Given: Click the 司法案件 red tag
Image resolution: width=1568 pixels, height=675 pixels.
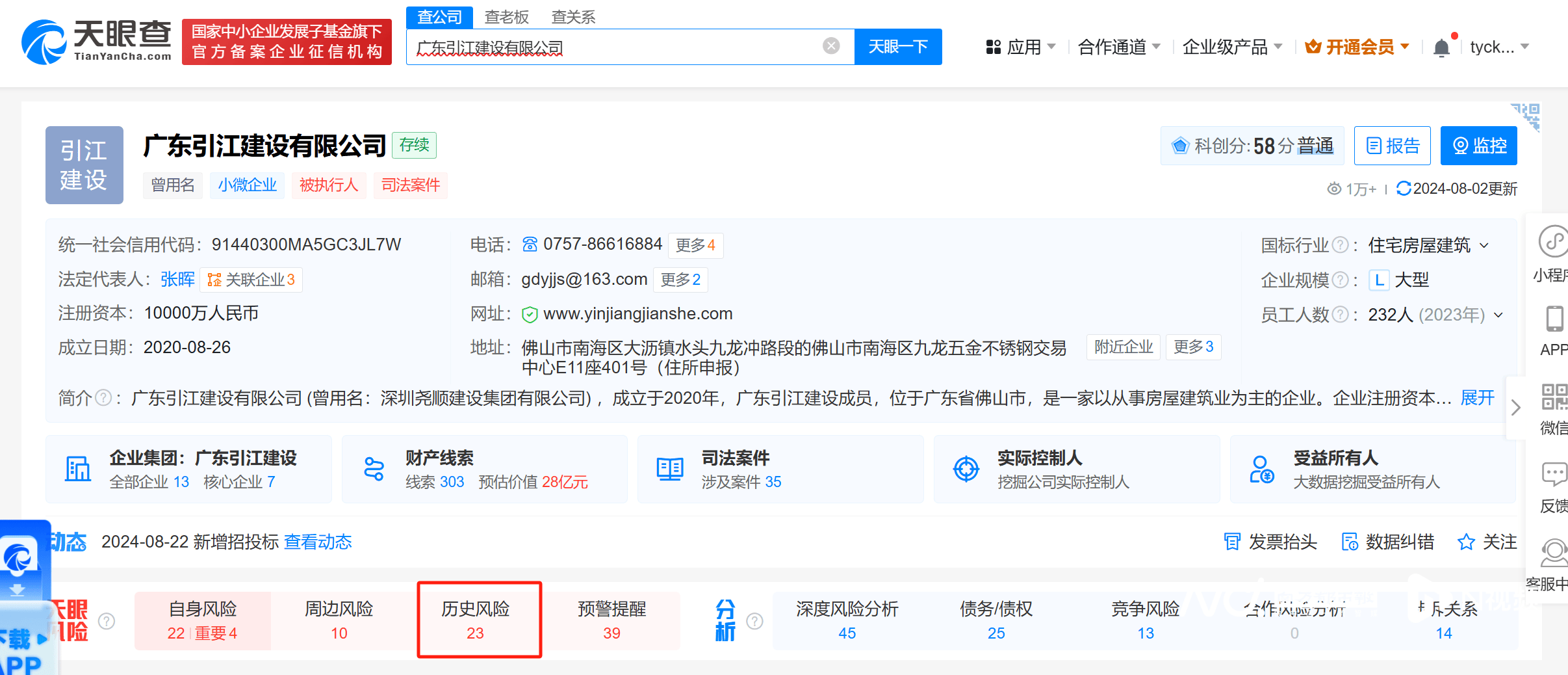Looking at the screenshot, I should pos(411,185).
